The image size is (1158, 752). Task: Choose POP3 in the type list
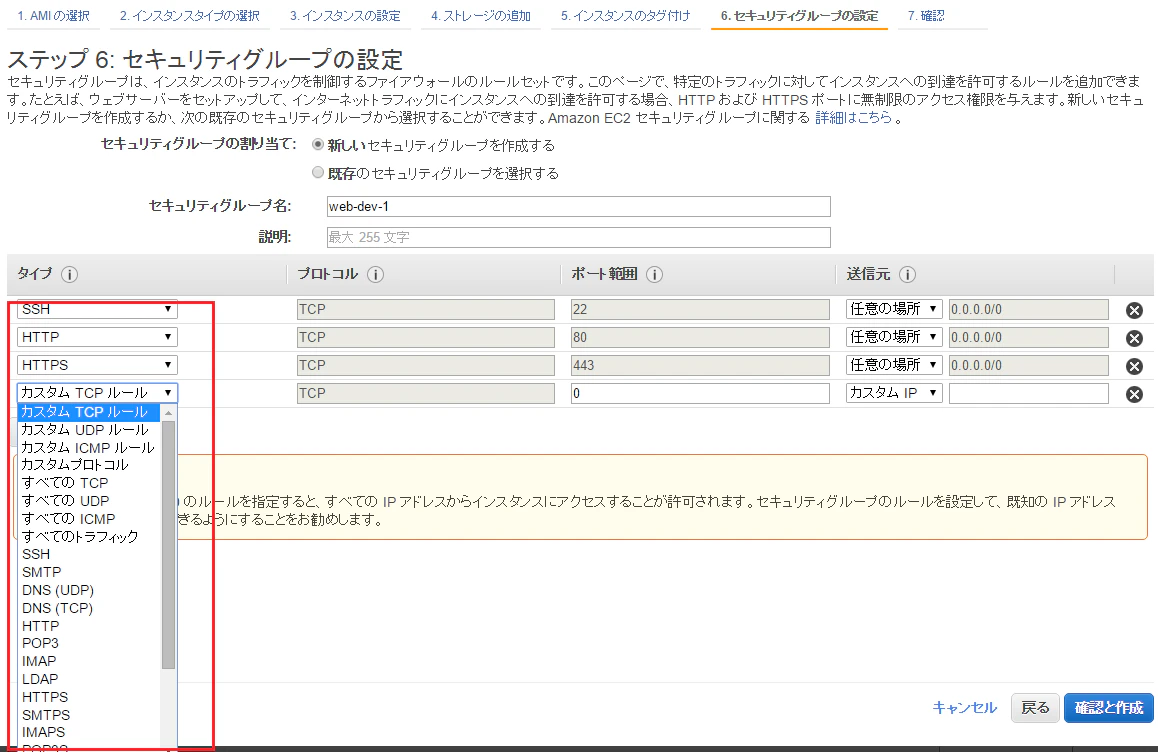coord(89,643)
